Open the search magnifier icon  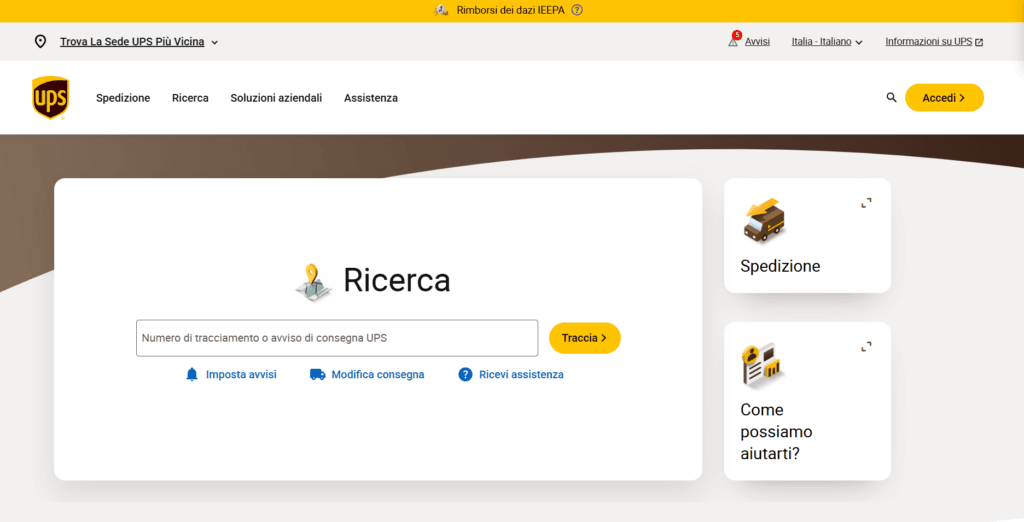891,97
